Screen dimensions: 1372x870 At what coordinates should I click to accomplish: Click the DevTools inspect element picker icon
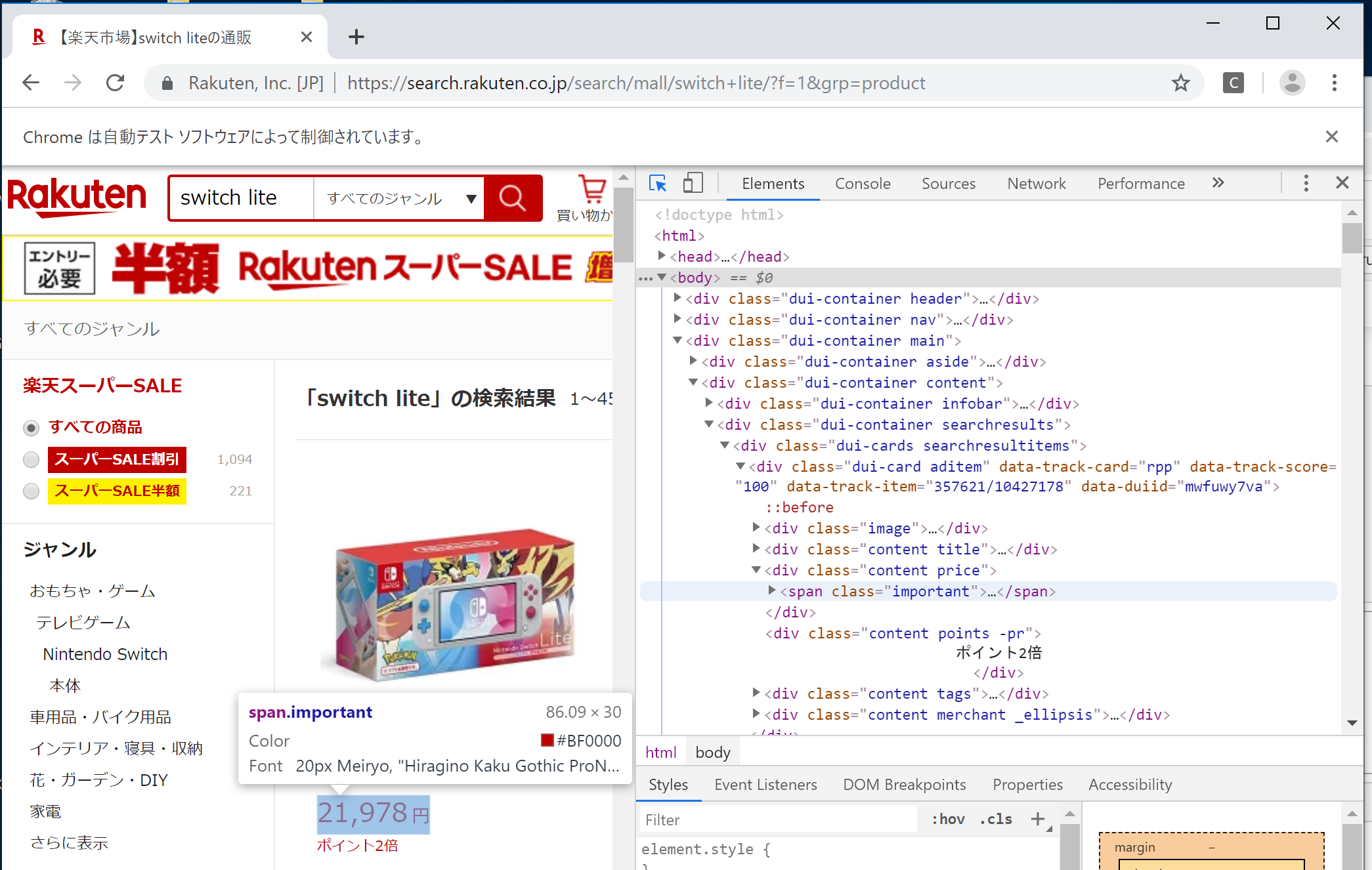657,183
